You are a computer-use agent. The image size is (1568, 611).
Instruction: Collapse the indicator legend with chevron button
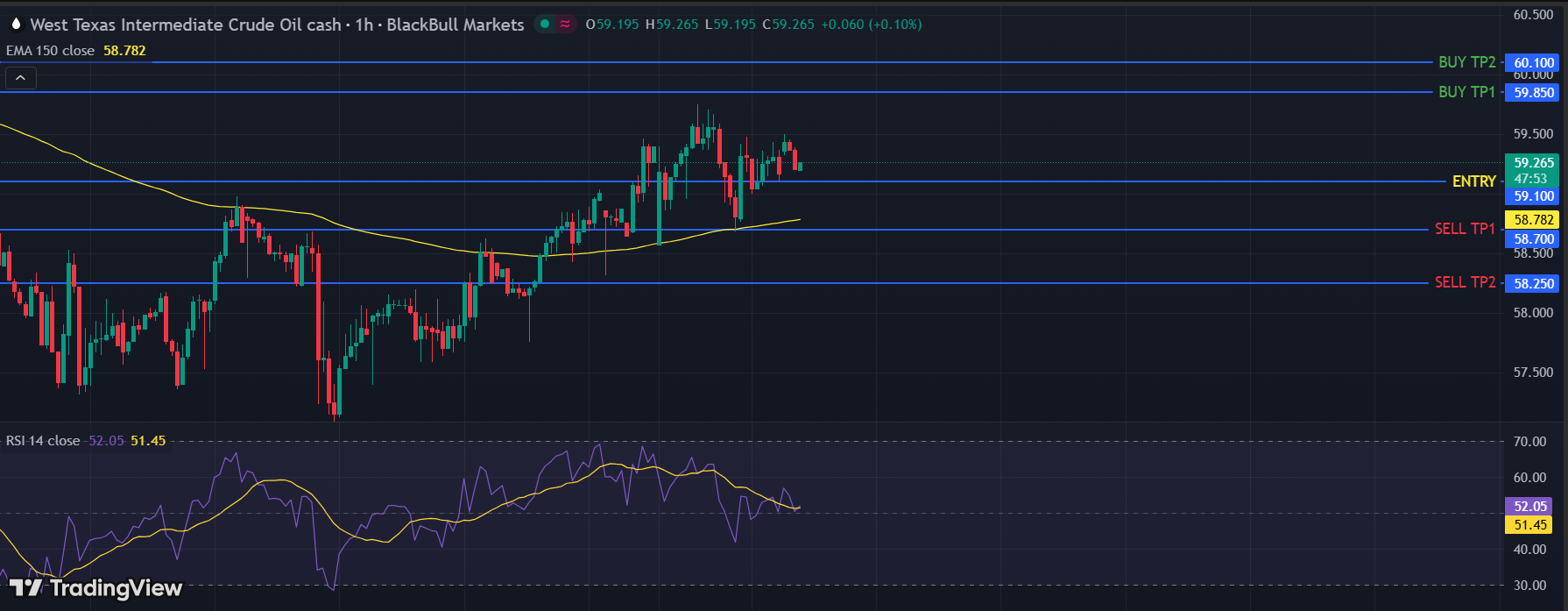tap(20, 79)
